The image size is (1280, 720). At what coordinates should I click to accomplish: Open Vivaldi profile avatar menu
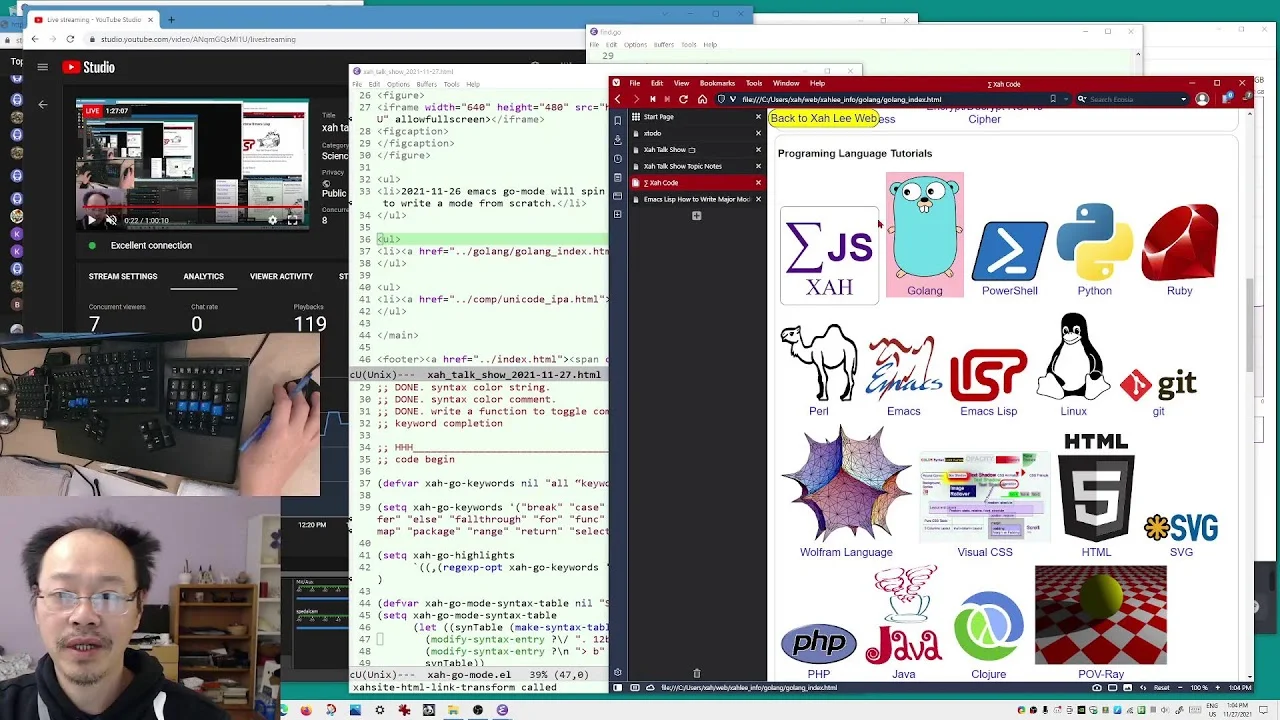pos(1202,99)
